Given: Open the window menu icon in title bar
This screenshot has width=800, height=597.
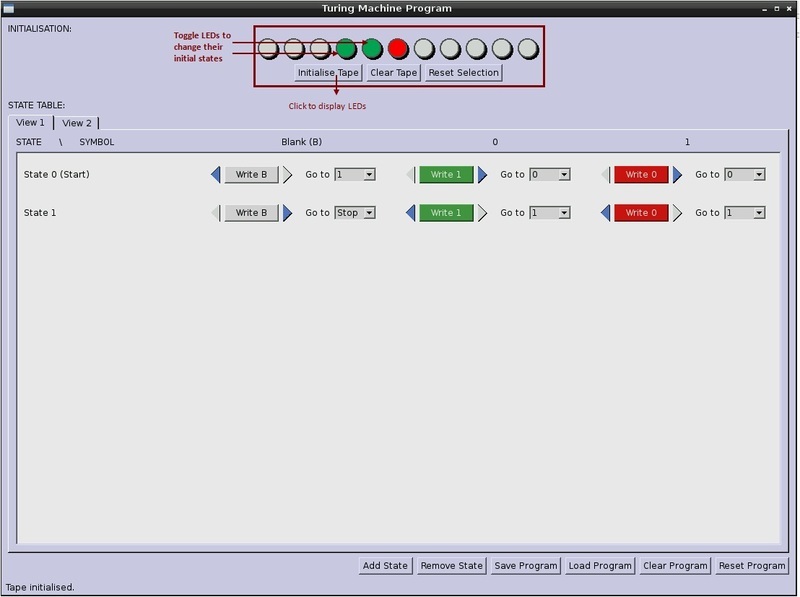Looking at the screenshot, I should pyautogui.click(x=9, y=8).
